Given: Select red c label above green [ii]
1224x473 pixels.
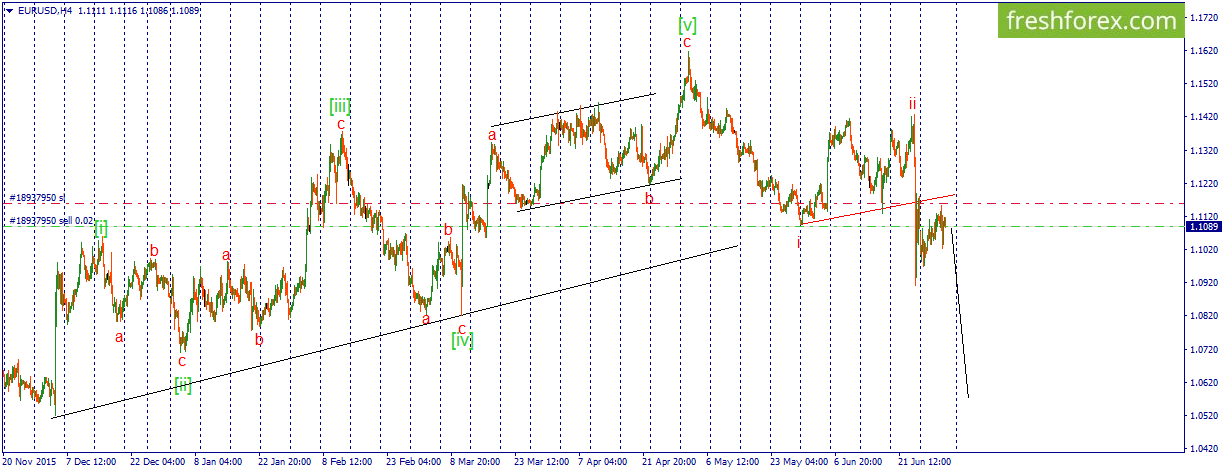Looking at the screenshot, I should 182,361.
